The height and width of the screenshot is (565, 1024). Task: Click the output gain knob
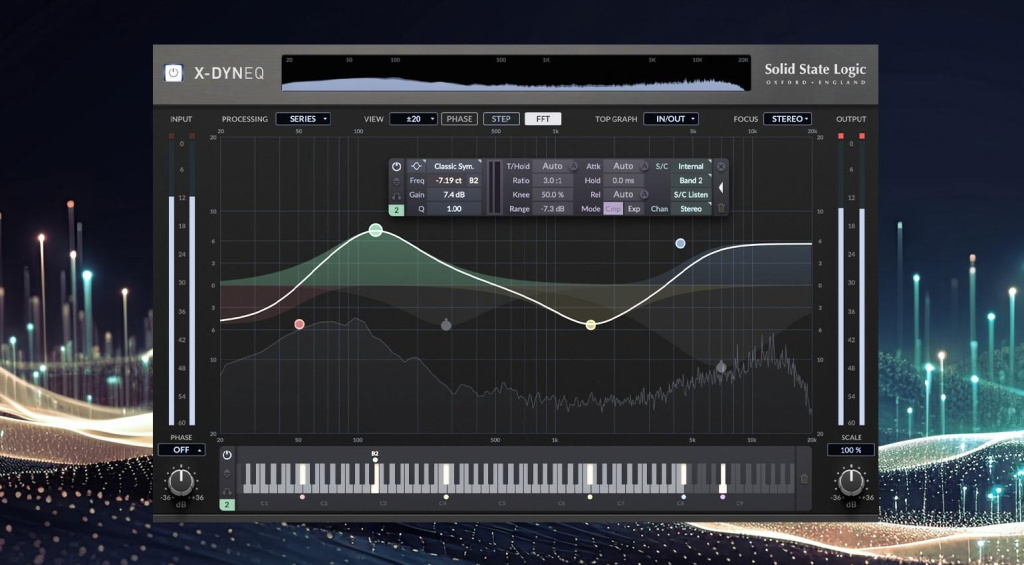[x=851, y=483]
